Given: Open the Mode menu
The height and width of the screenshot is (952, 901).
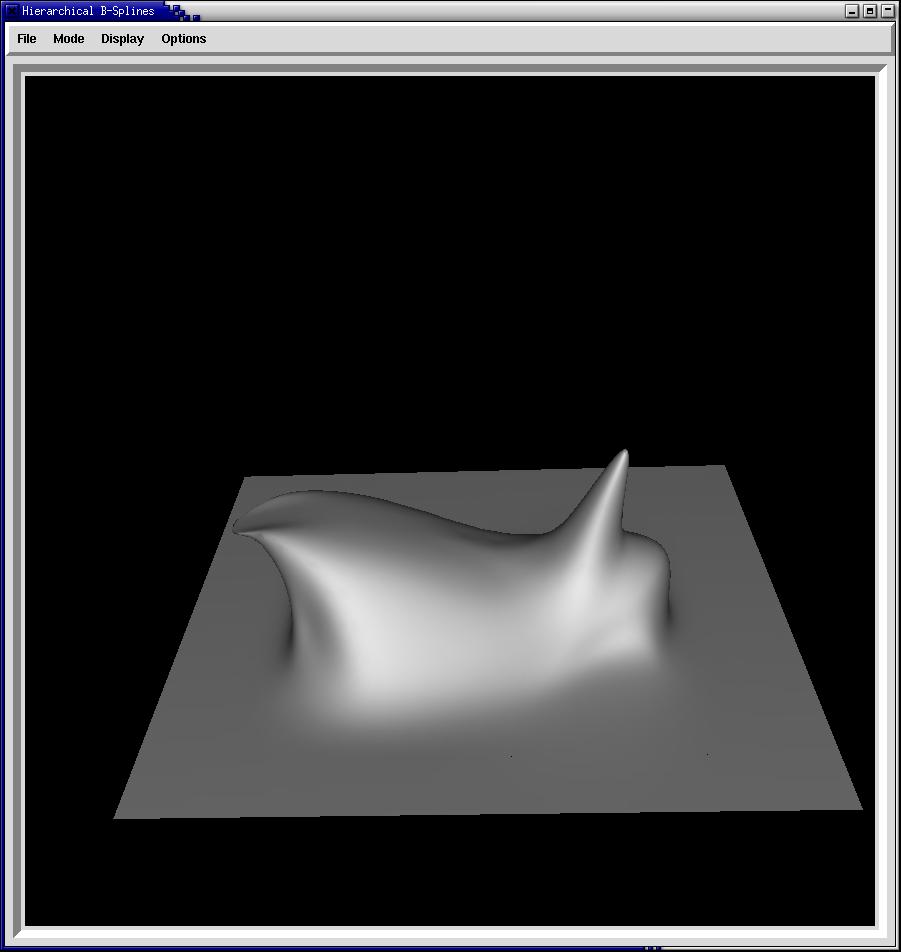Looking at the screenshot, I should tap(69, 39).
